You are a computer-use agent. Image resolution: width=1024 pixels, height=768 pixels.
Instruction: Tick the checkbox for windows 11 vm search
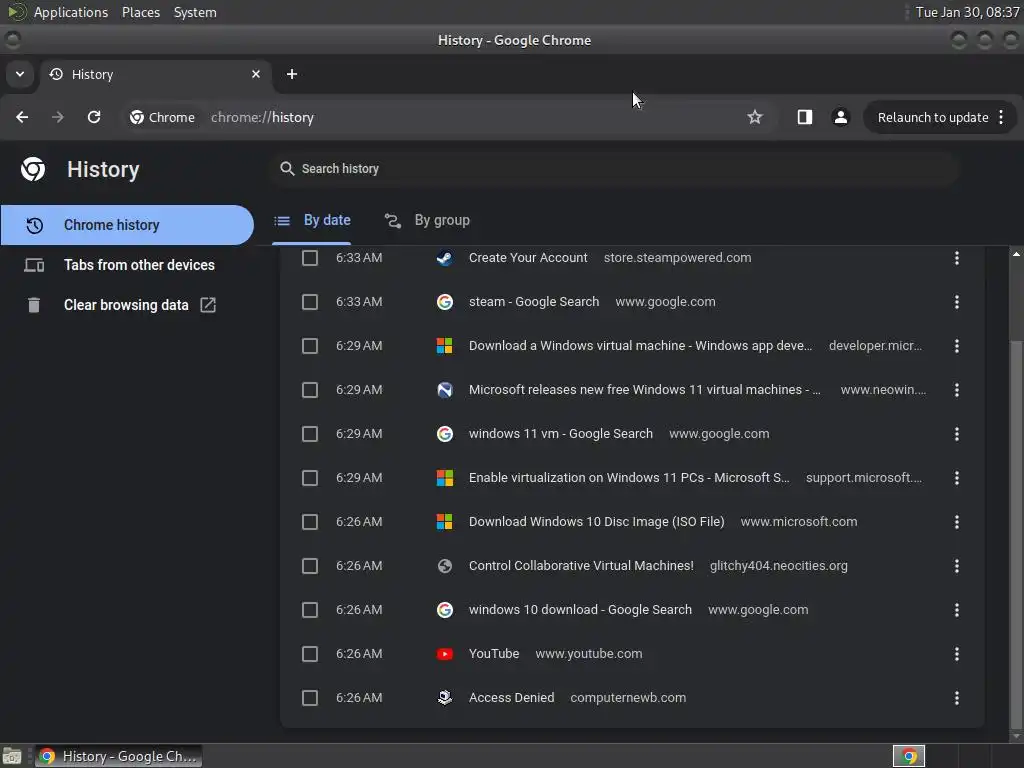point(310,434)
